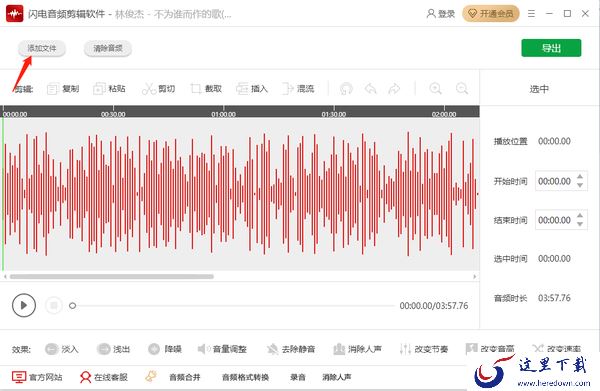Screen dimensions: 600x391
Task: Zoom out of the waveform
Action: pos(462,89)
